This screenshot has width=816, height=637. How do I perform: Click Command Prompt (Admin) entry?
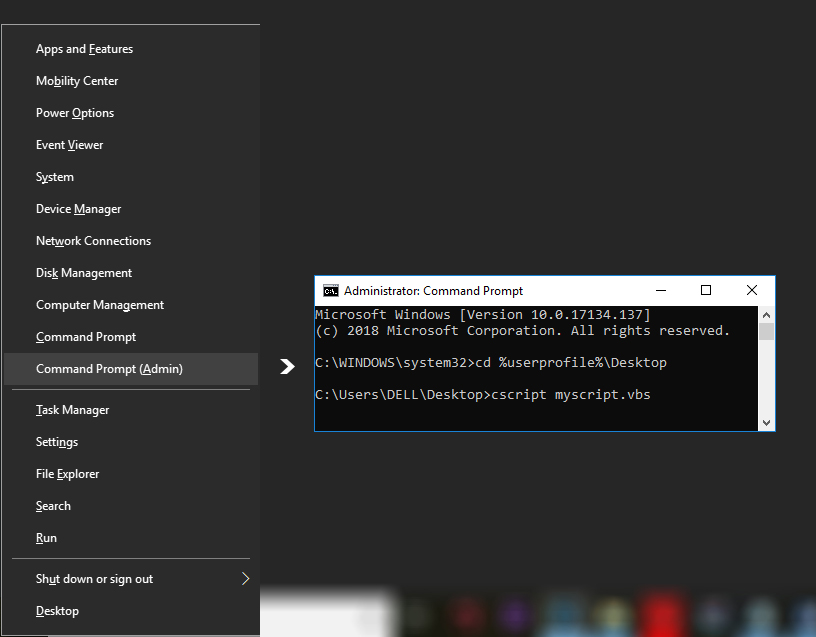[x=109, y=369]
